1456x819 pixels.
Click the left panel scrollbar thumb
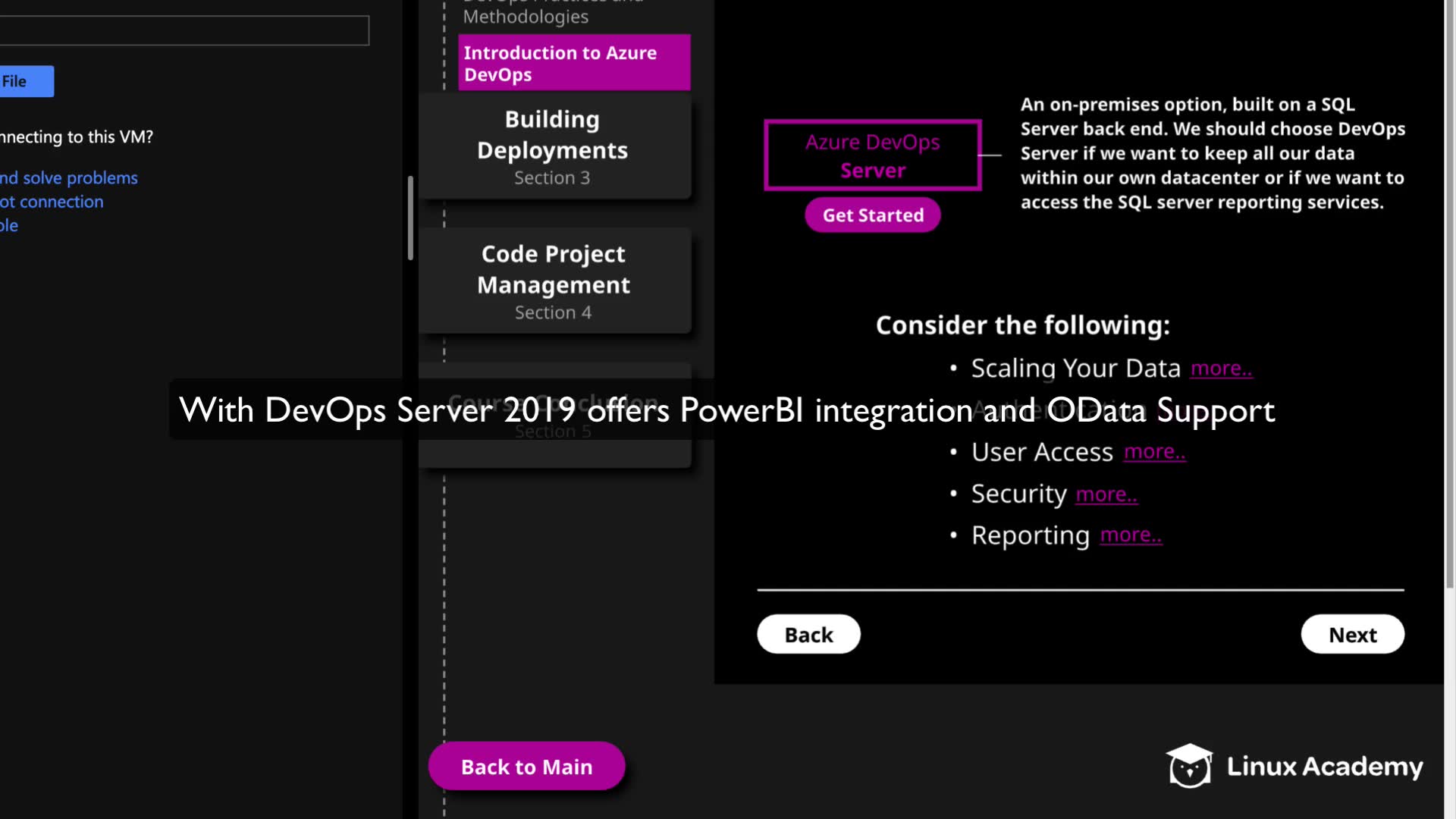click(x=410, y=218)
